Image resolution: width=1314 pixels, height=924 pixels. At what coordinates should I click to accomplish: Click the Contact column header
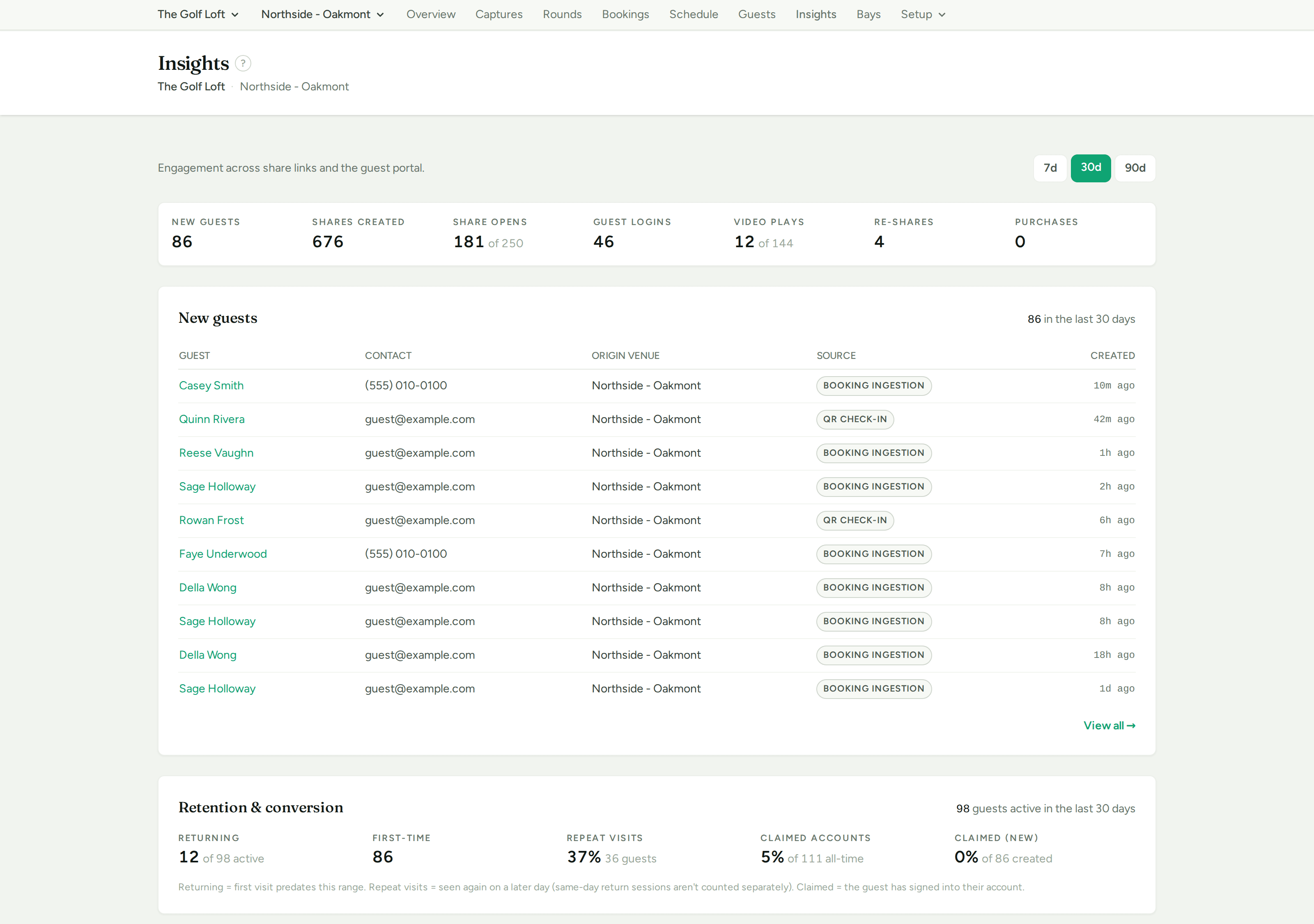pos(388,356)
